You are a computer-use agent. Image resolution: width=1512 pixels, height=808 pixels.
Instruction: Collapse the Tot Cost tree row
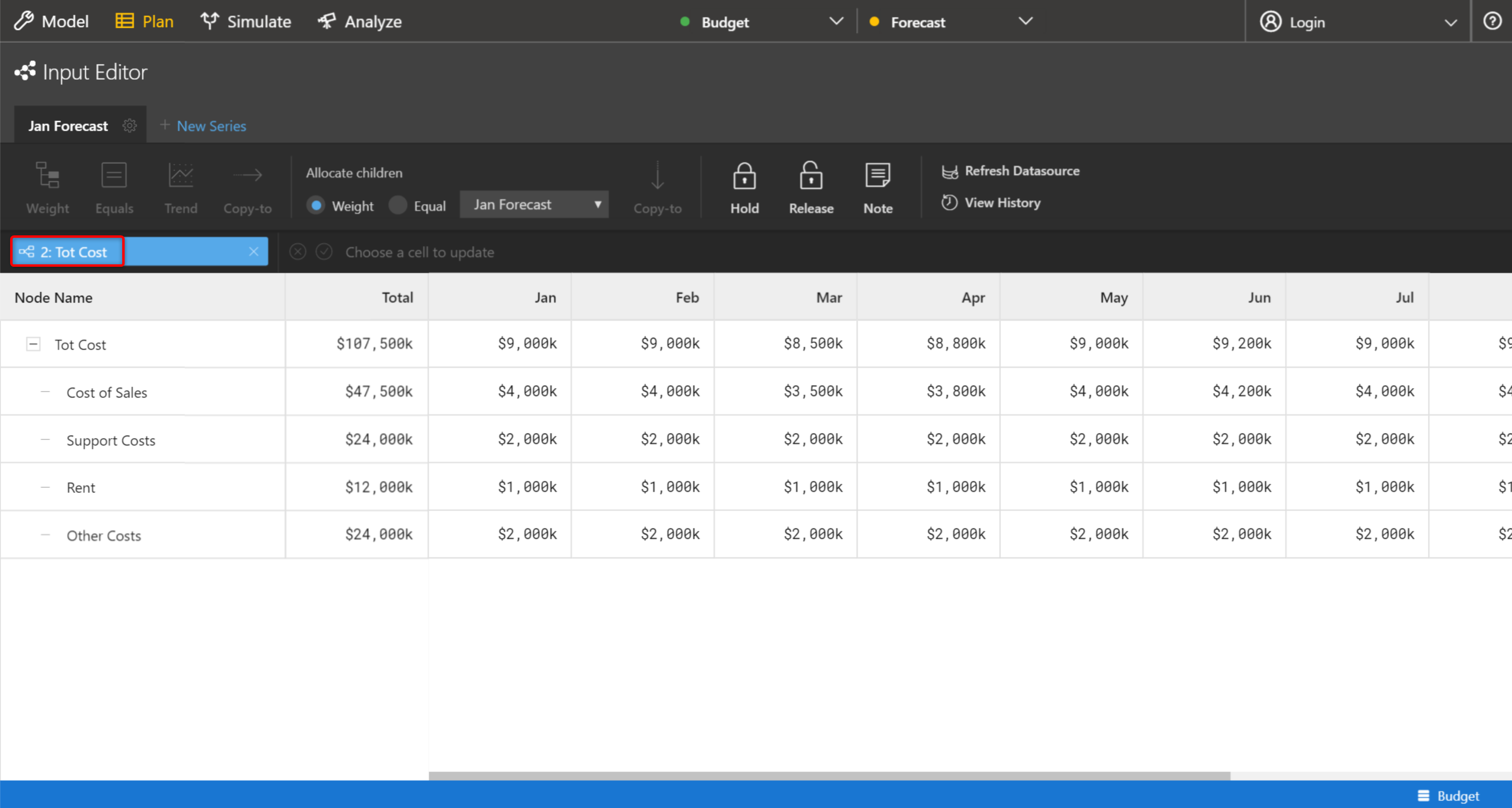(x=33, y=344)
